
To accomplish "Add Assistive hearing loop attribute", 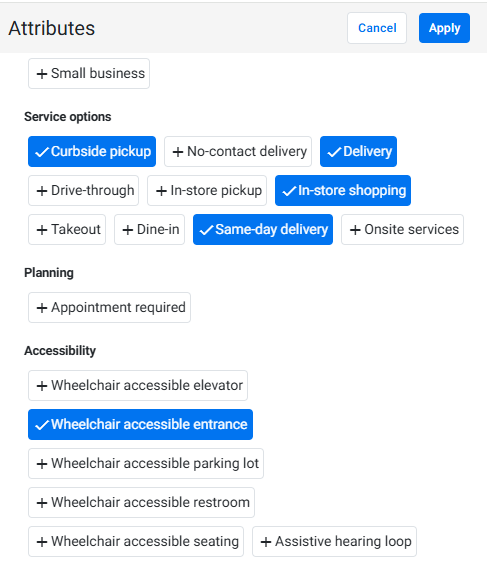I will [x=334, y=542].
